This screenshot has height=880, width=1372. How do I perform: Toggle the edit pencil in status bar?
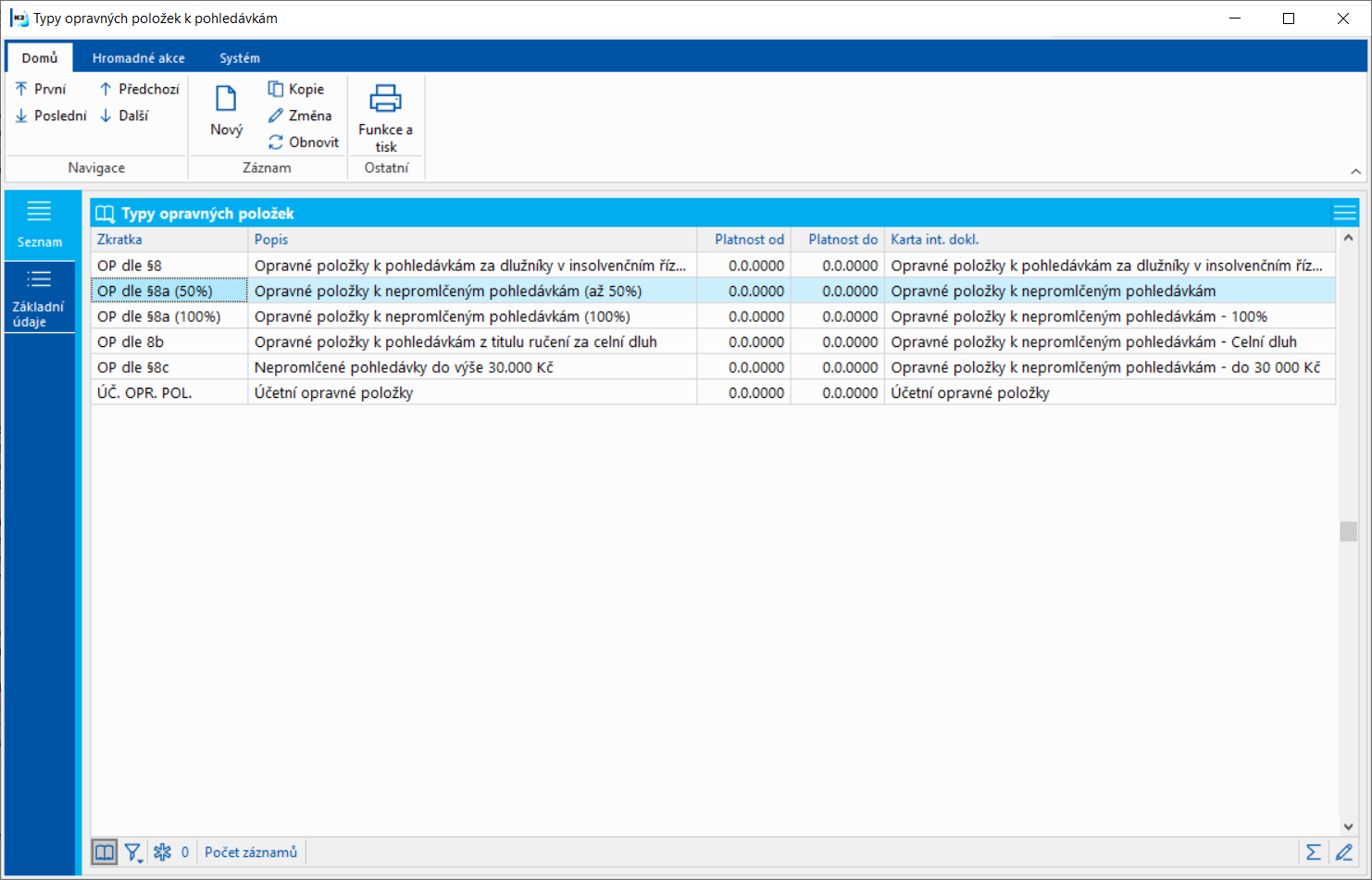[1344, 852]
